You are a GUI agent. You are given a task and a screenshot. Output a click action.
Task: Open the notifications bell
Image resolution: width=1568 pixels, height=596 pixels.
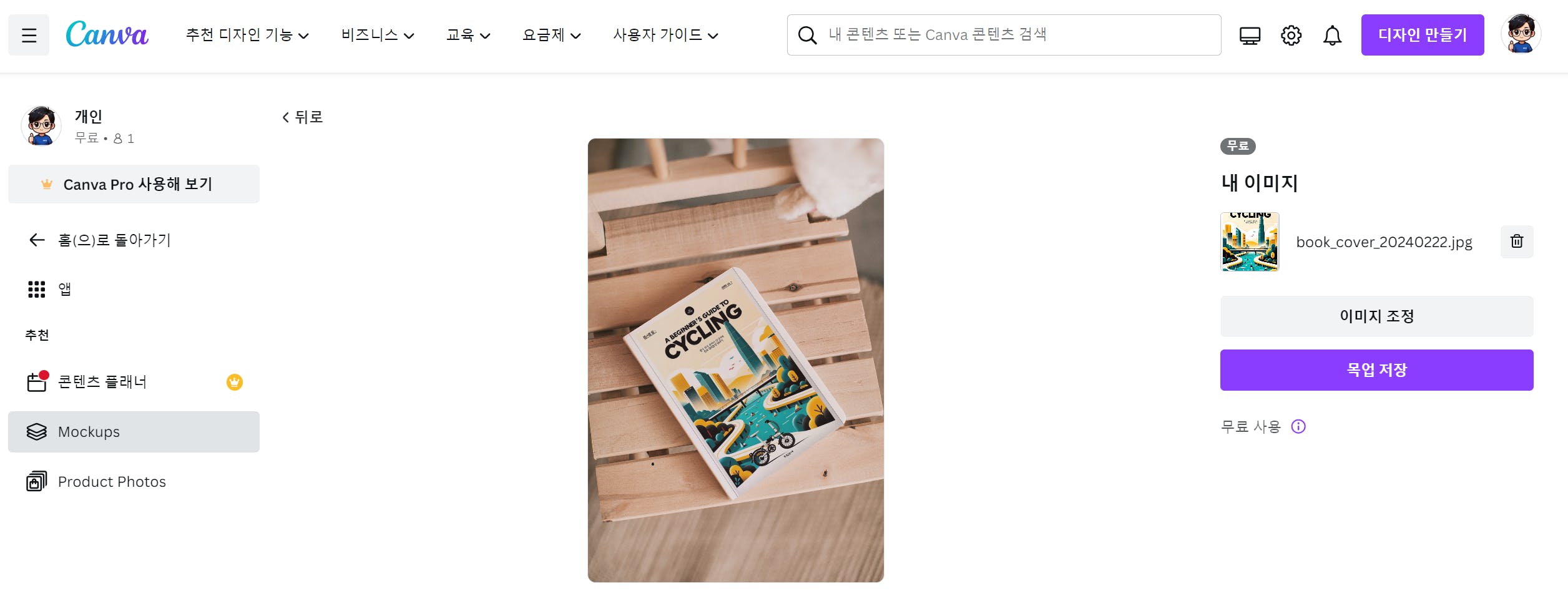pyautogui.click(x=1332, y=36)
